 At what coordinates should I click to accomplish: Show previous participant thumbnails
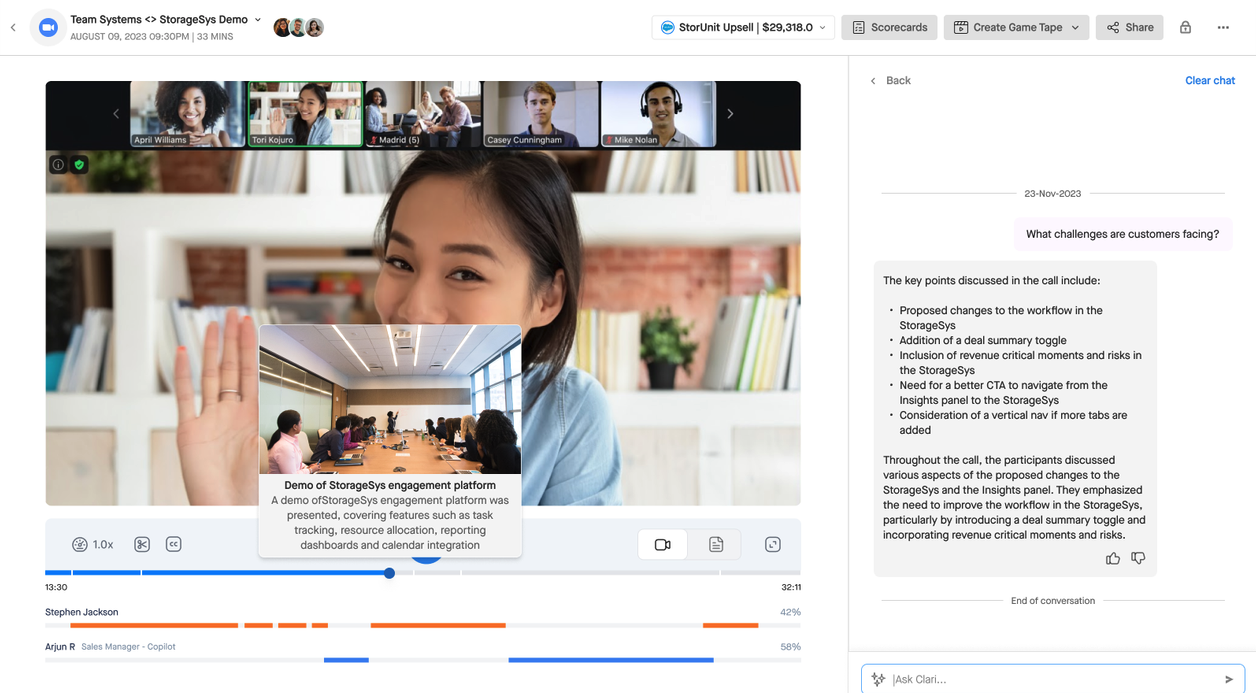(x=116, y=114)
